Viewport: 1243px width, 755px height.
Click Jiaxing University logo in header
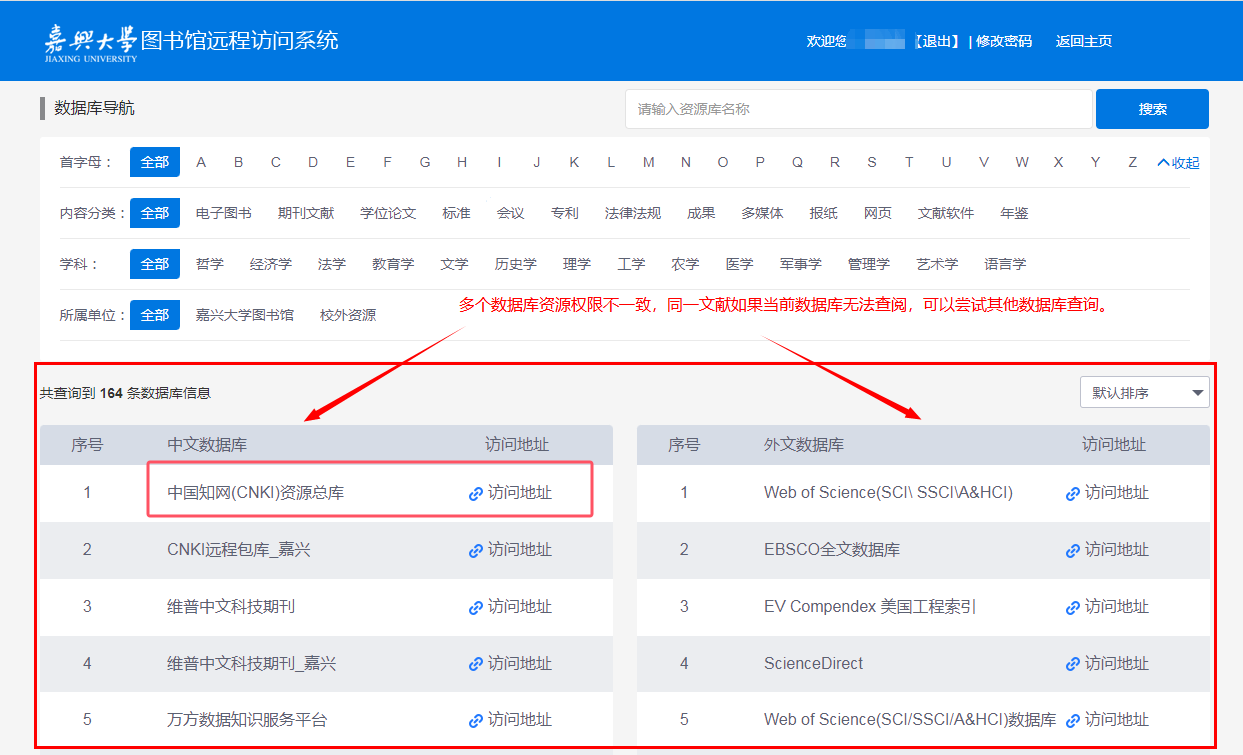click(90, 41)
